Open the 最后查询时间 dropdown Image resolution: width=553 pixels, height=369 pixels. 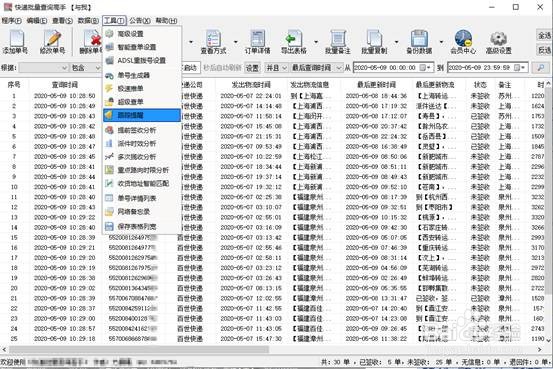point(316,67)
